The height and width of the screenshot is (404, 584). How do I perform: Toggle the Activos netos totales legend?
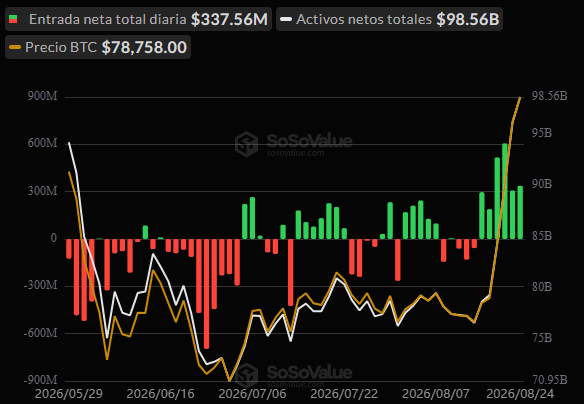(x=389, y=19)
